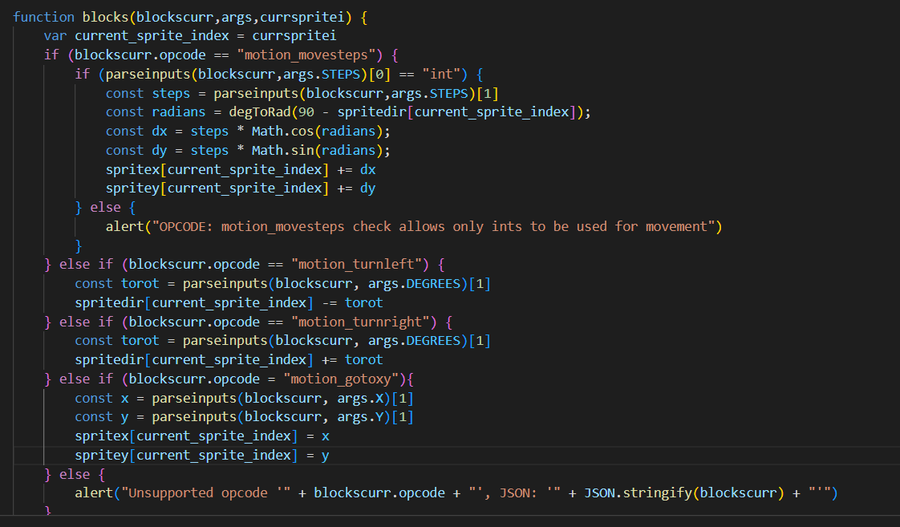Click the "Unsupported opcode" alert string
This screenshot has width=900, height=527.
click(205, 493)
